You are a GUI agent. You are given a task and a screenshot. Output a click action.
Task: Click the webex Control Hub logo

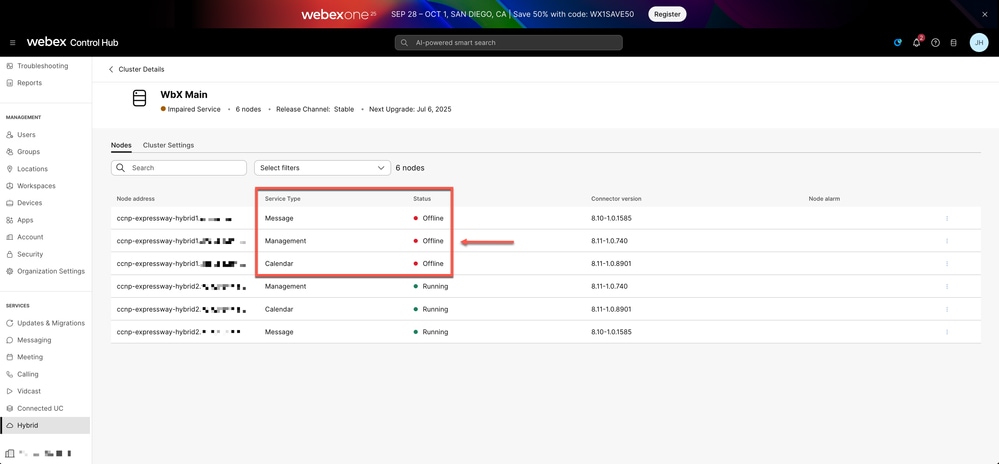click(x=72, y=43)
